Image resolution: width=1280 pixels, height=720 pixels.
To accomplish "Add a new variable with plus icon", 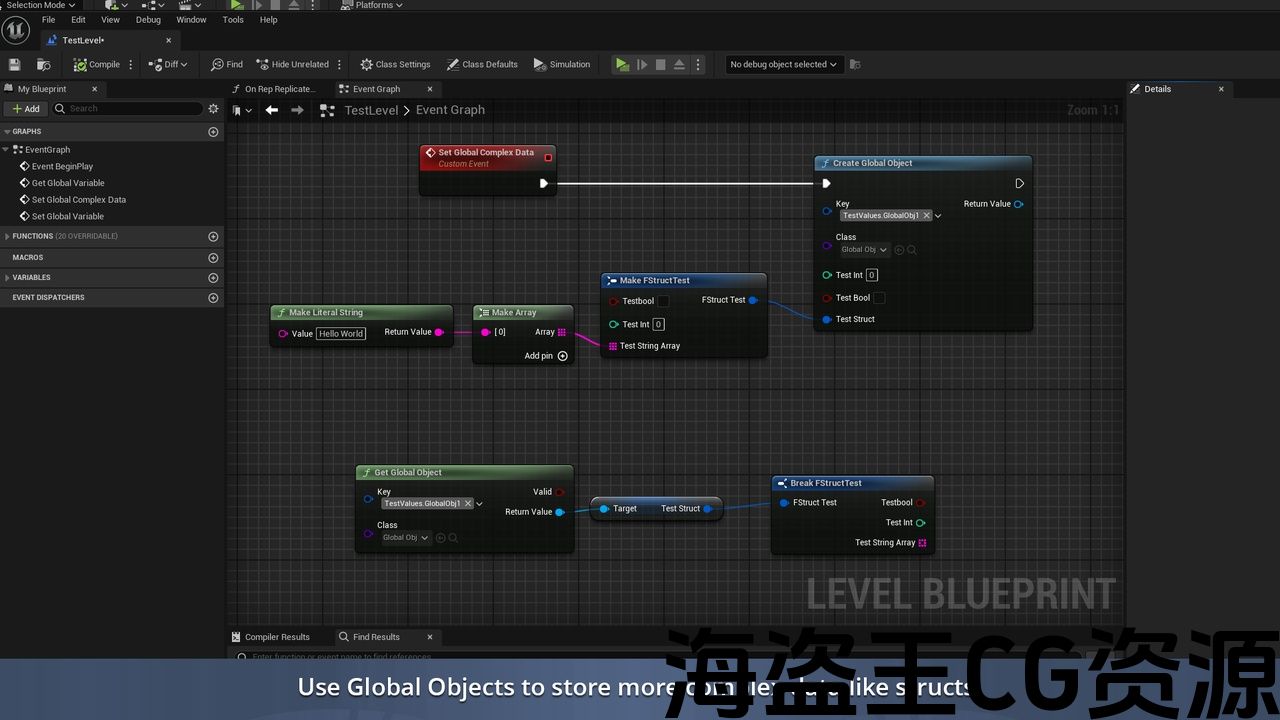I will 213,278.
